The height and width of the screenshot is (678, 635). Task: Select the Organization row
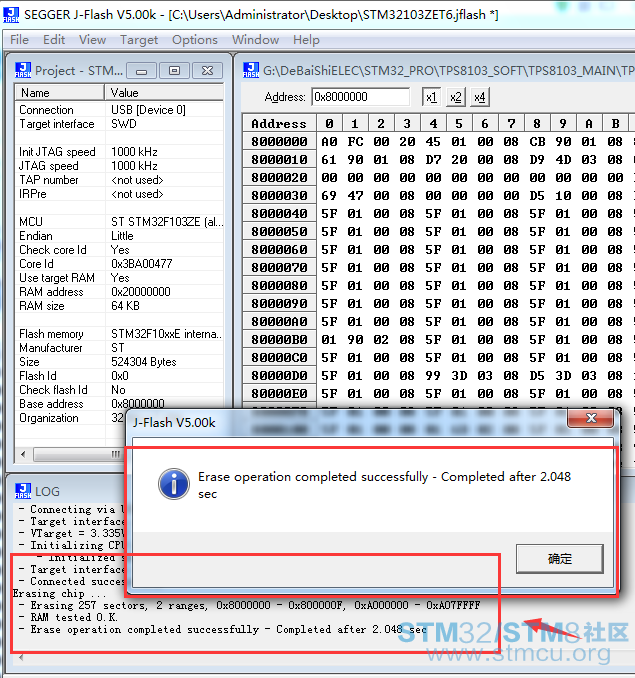pyautogui.click(x=71, y=418)
